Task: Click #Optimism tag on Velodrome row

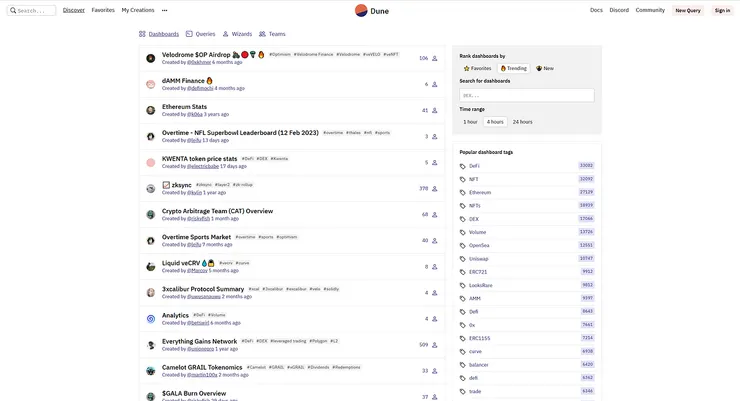Action: click(x=280, y=55)
